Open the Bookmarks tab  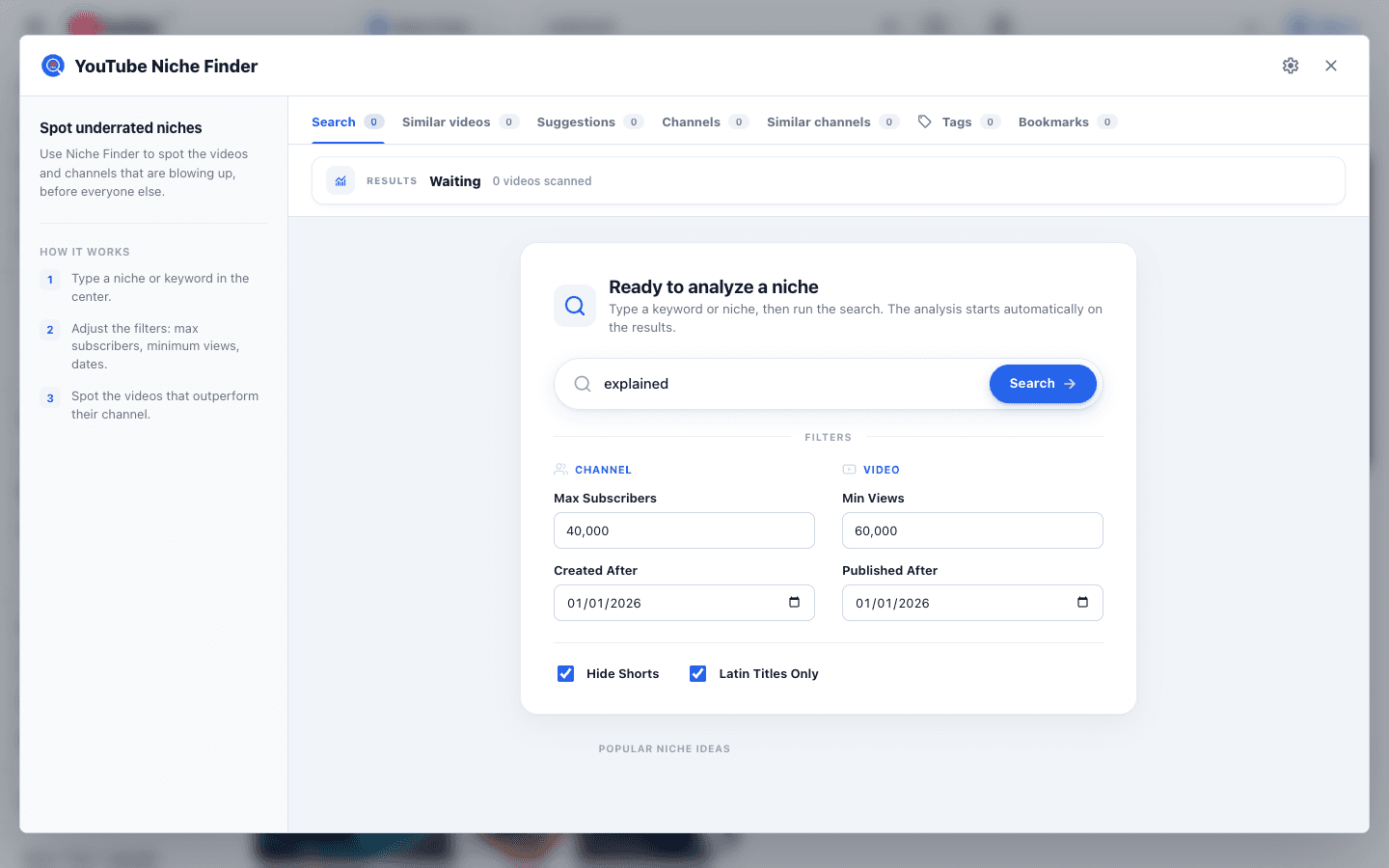click(x=1068, y=122)
